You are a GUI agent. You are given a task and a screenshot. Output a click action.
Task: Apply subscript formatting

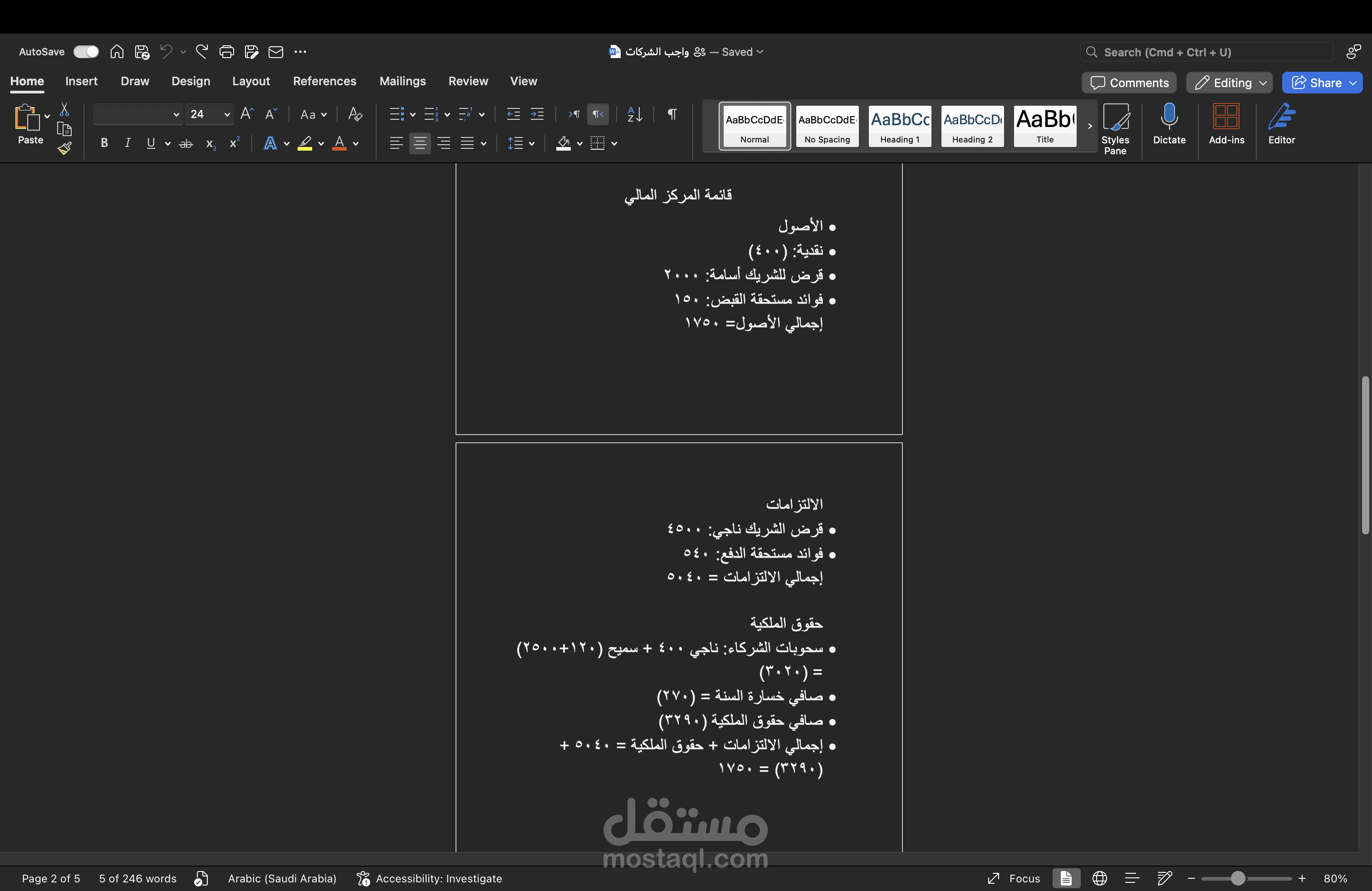coord(211,143)
